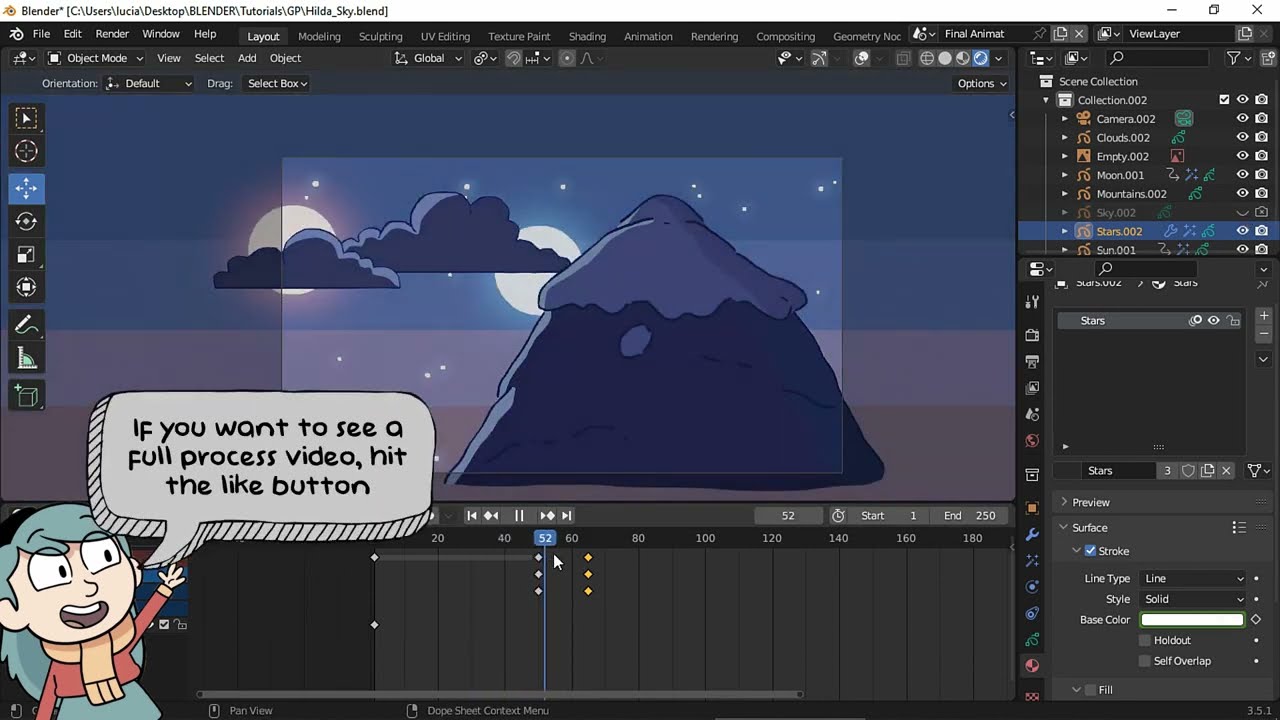
Task: Hide Clouds.002 with its eye icon
Action: coord(1243,137)
